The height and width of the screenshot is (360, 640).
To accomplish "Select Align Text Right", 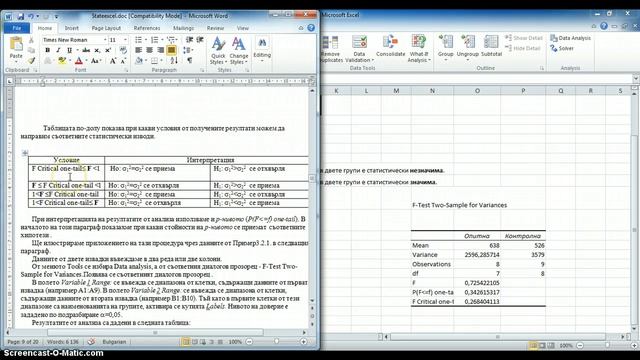I will click(x=160, y=50).
